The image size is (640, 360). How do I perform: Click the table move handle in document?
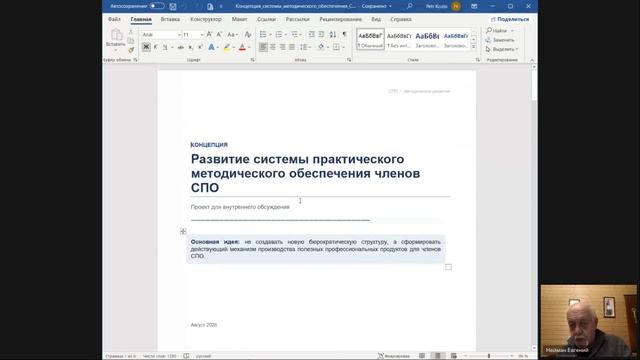point(183,231)
